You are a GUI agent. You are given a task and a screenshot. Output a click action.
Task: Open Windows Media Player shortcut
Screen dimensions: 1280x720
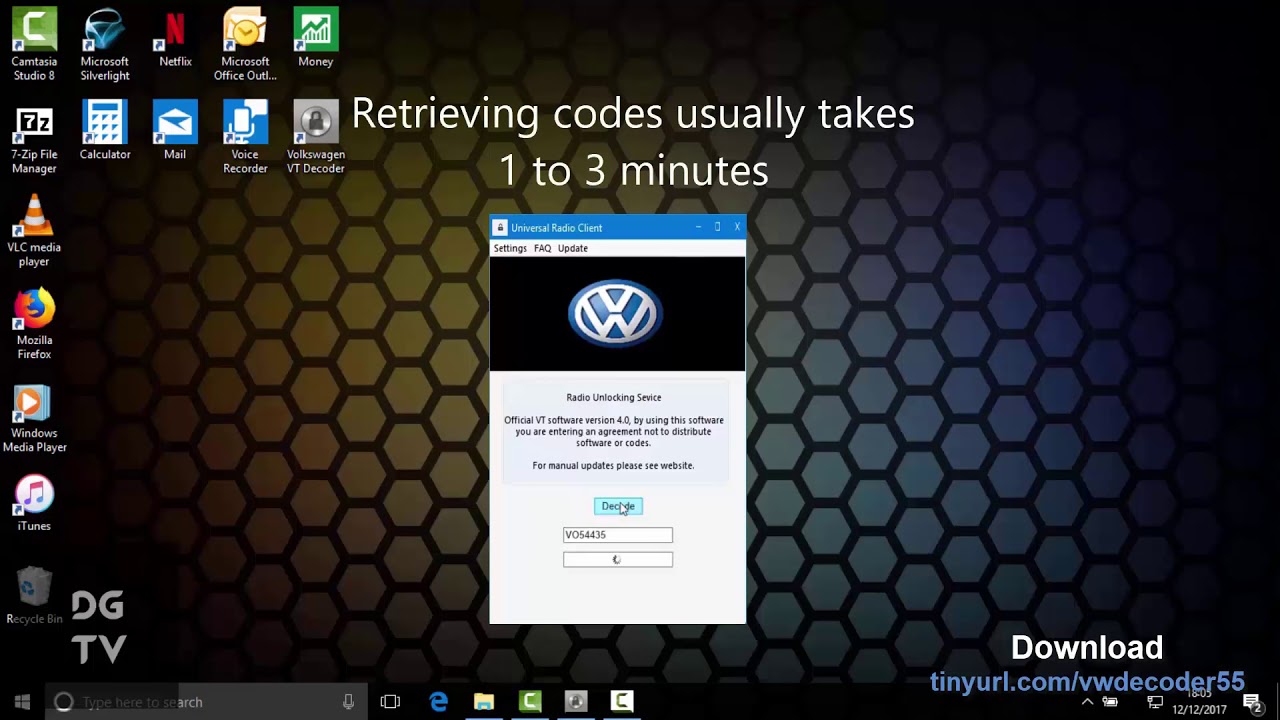pos(34,417)
